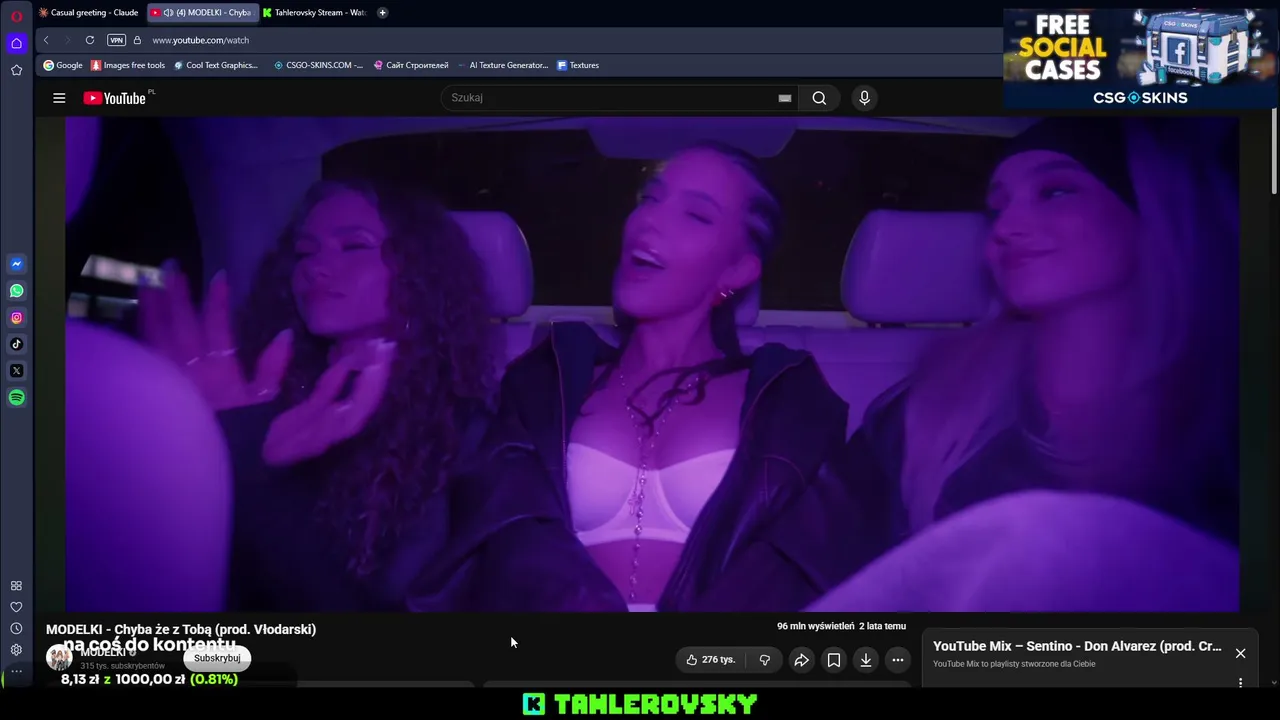1280x720 pixels.
Task: Open the MODELKI channel avatar
Action: click(x=59, y=658)
